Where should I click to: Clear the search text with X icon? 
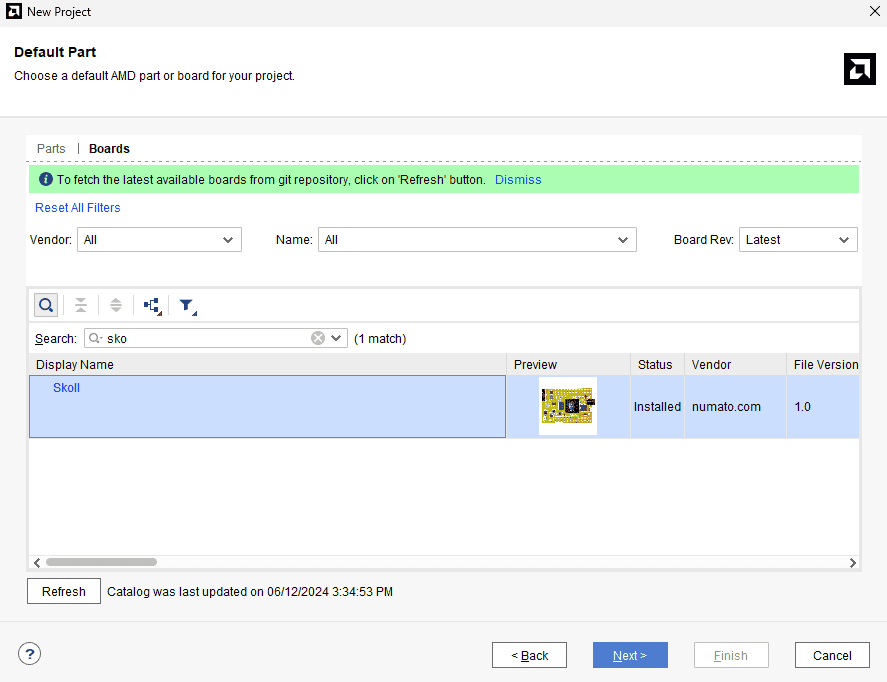pyautogui.click(x=318, y=338)
